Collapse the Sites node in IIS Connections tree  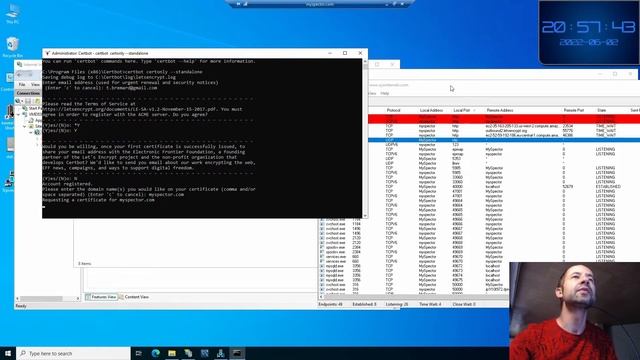point(24,126)
